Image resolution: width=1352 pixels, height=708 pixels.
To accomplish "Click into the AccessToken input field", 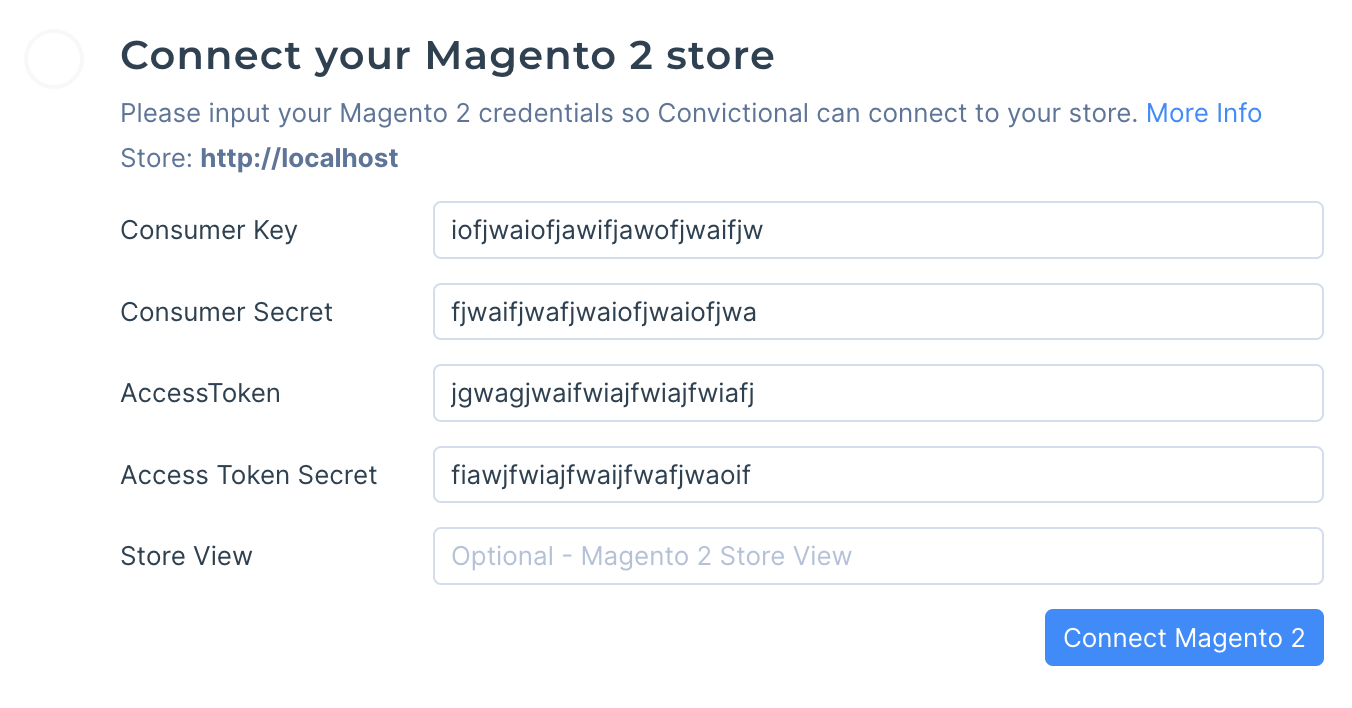I will click(877, 393).
